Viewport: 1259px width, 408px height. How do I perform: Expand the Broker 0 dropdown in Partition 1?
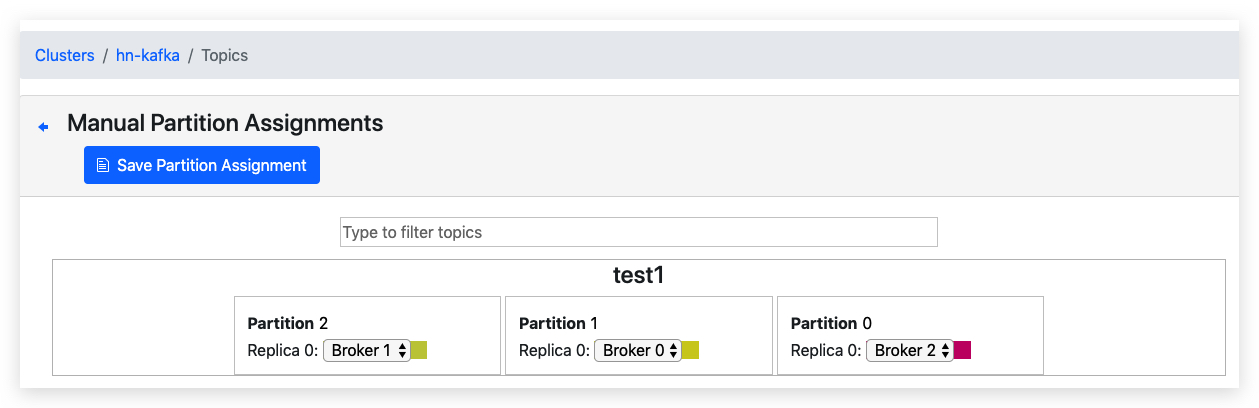pyautogui.click(x=638, y=350)
